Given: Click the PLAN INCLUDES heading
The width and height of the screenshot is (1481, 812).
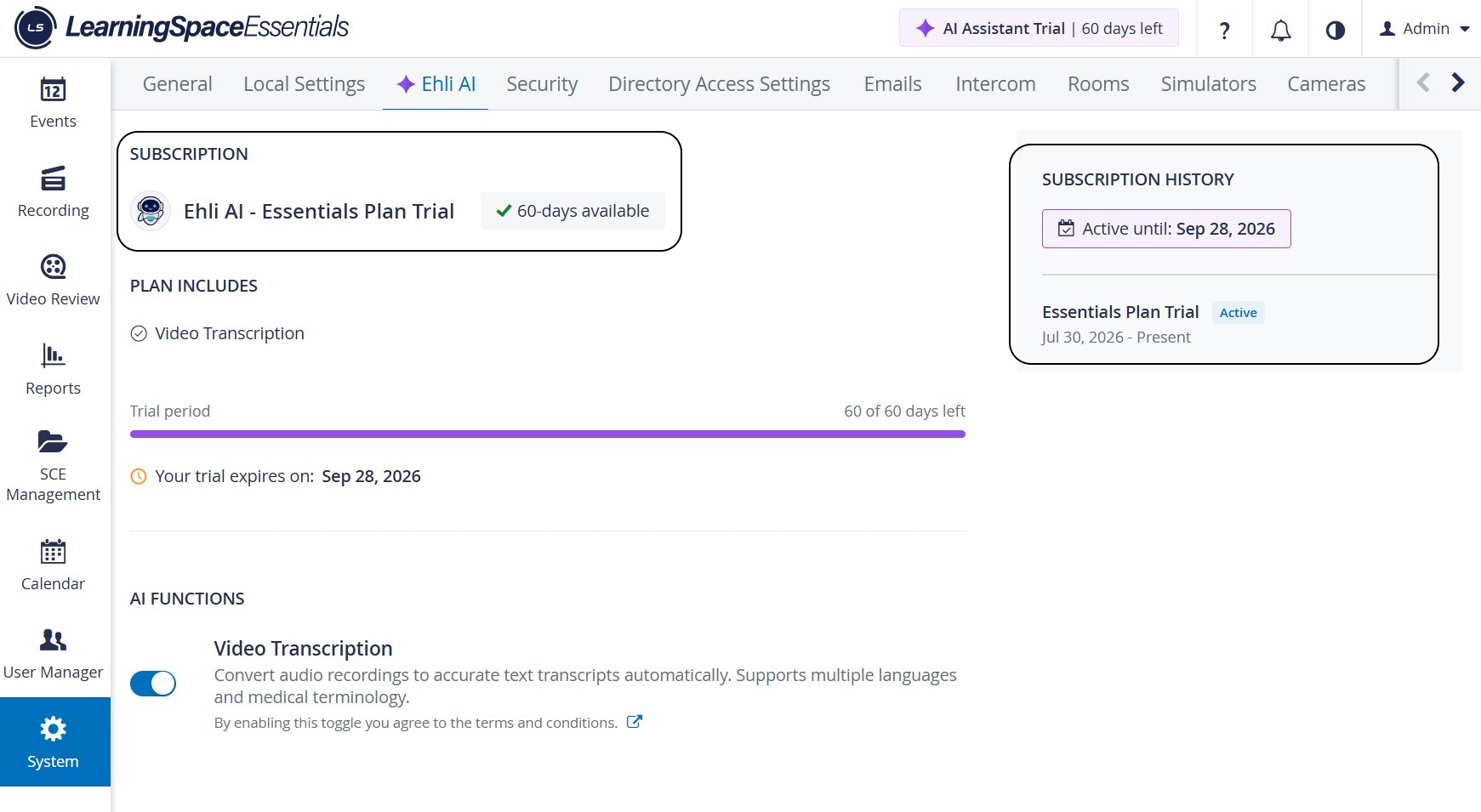Looking at the screenshot, I should point(194,286).
